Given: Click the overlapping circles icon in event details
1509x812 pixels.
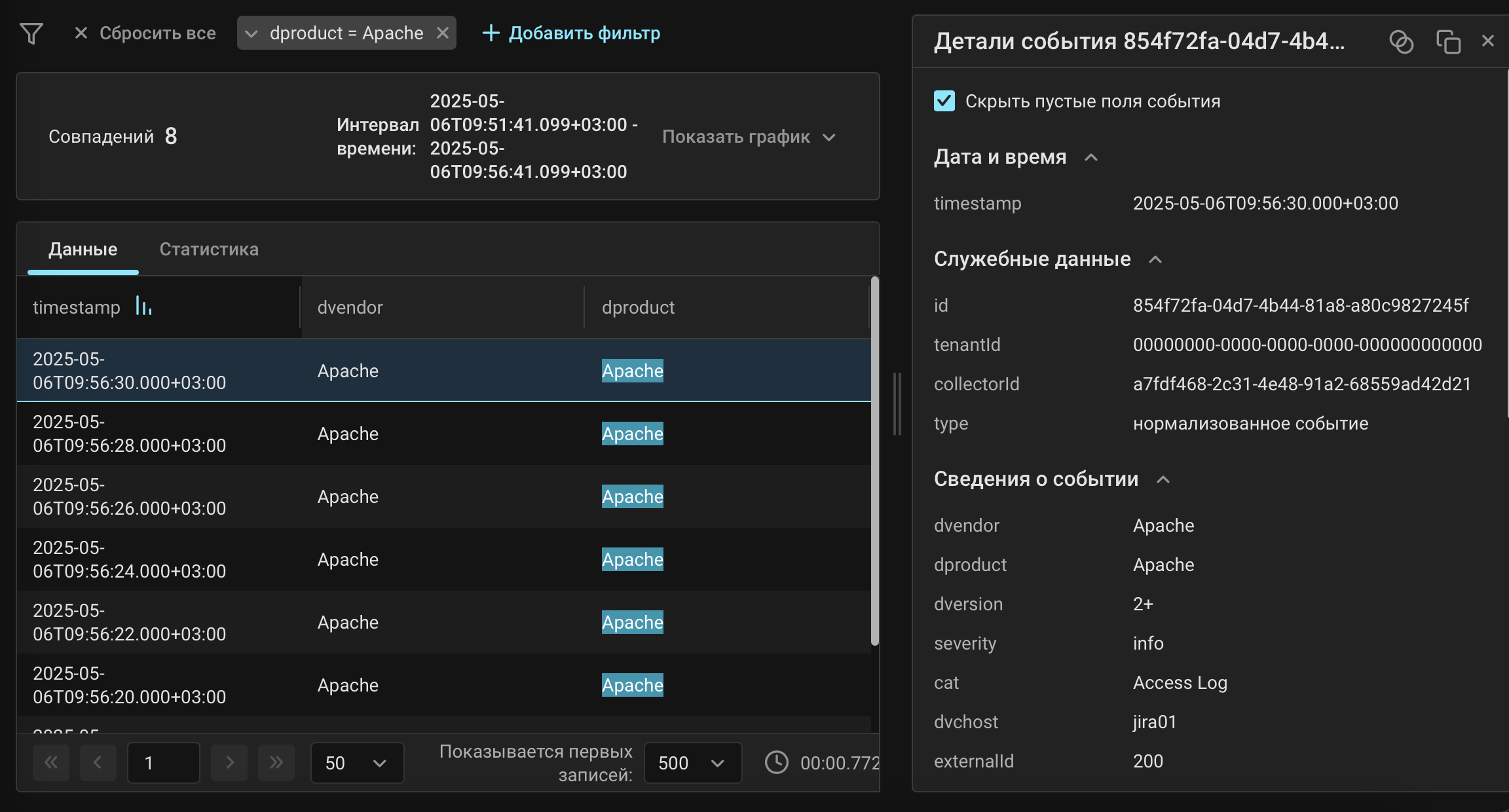Looking at the screenshot, I should [1402, 41].
